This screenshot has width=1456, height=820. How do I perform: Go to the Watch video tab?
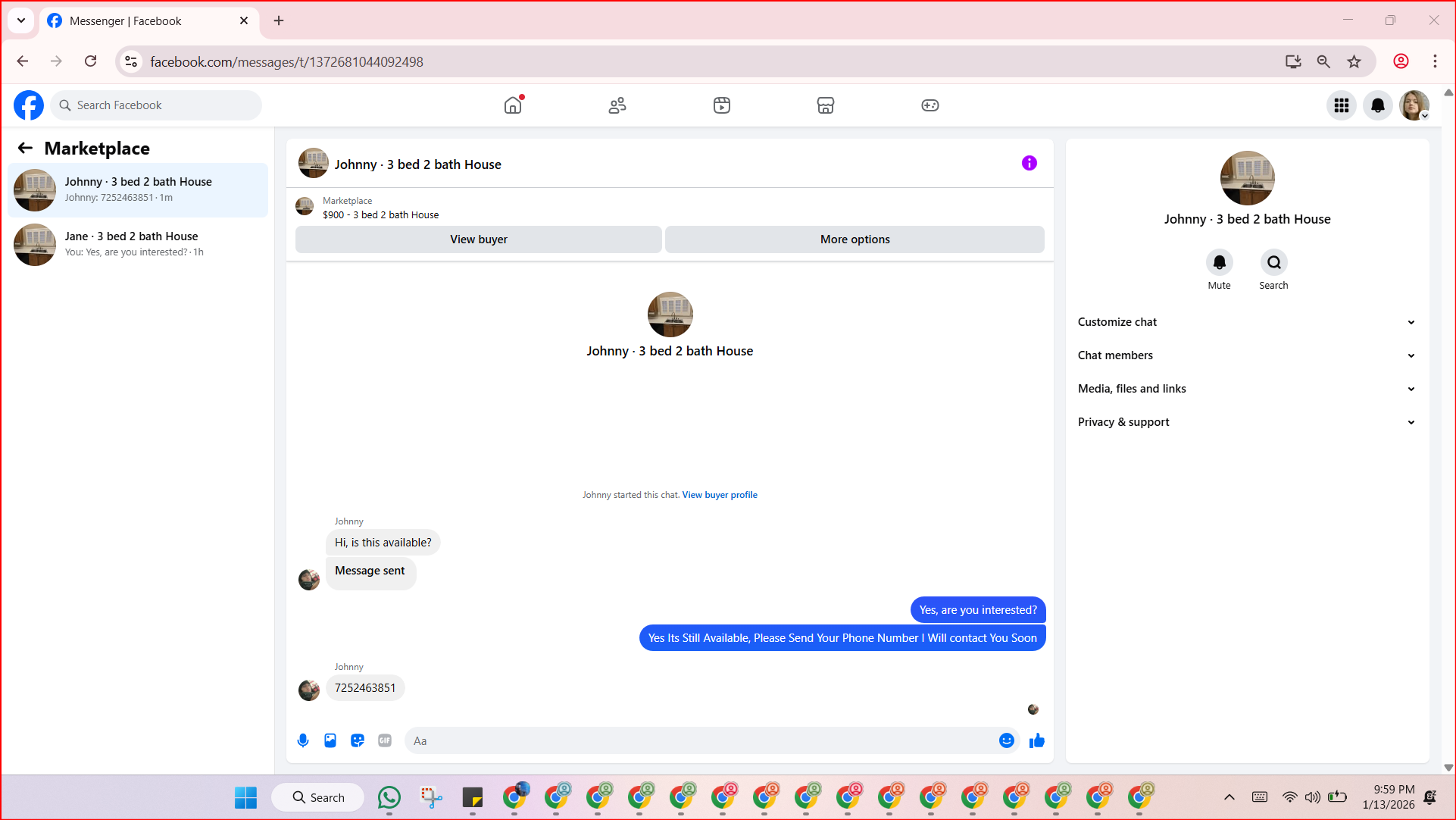tap(721, 105)
